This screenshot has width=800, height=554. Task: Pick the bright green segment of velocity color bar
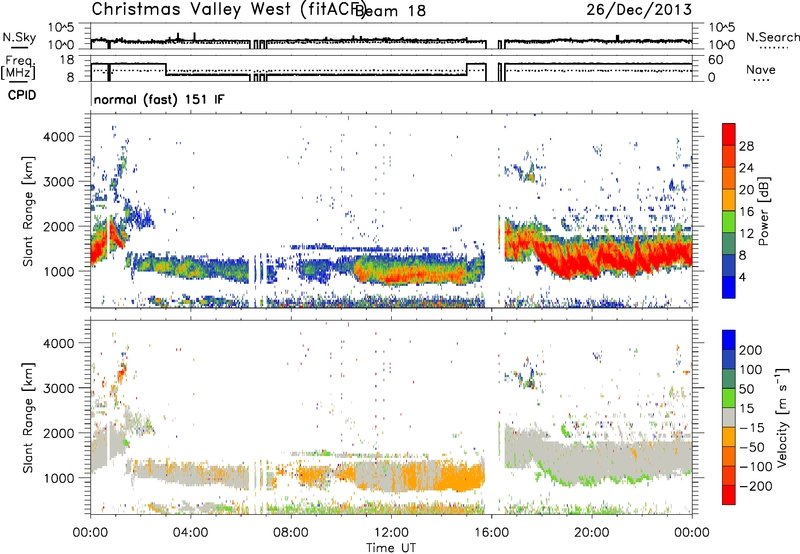point(729,398)
